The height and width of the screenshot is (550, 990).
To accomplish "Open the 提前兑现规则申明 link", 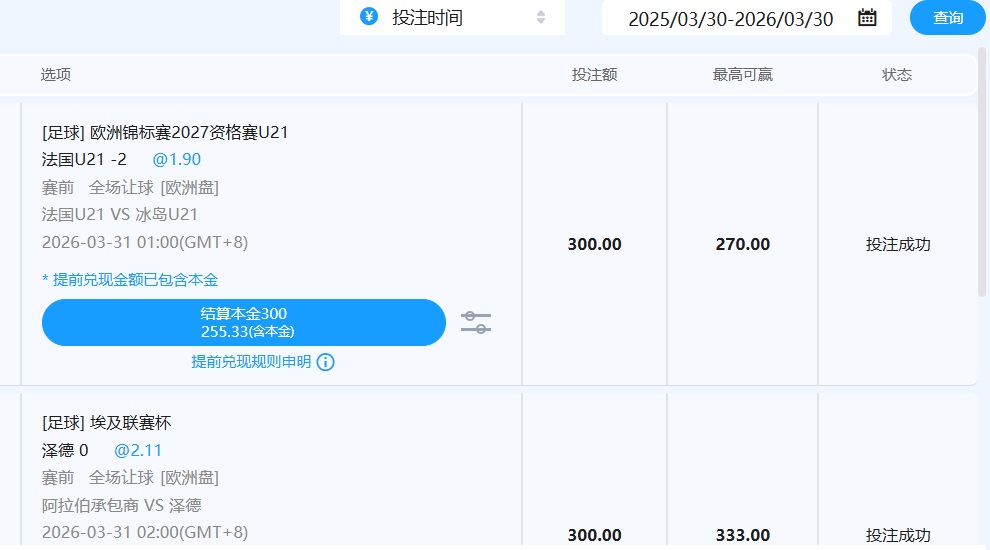I will [x=251, y=362].
